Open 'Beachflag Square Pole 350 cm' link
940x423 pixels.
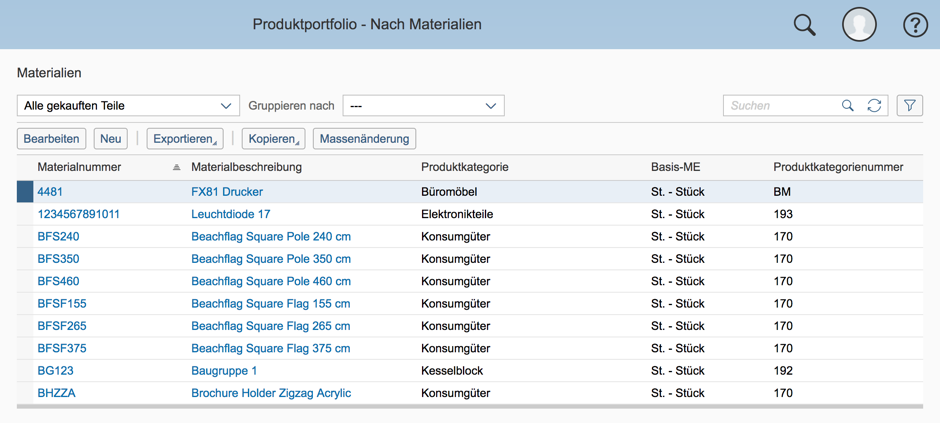tap(271, 259)
